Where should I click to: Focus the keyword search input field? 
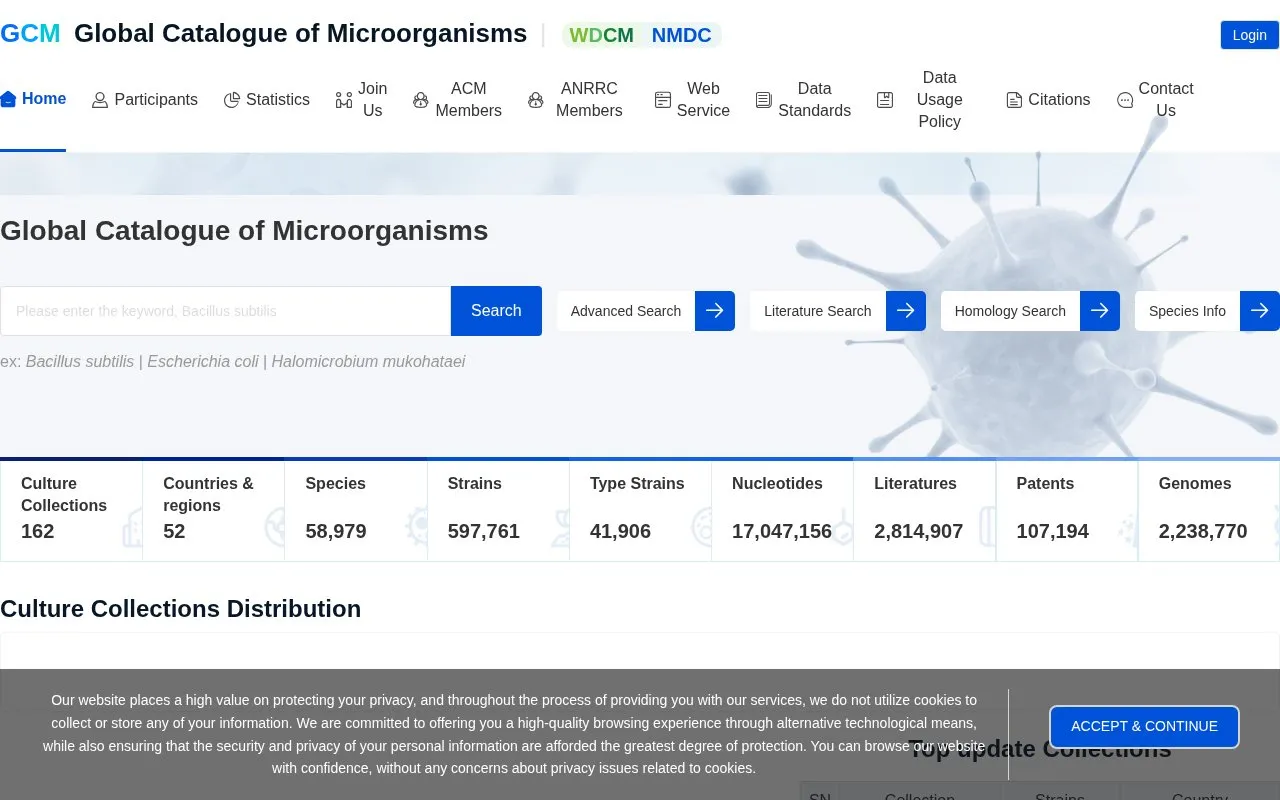point(226,311)
